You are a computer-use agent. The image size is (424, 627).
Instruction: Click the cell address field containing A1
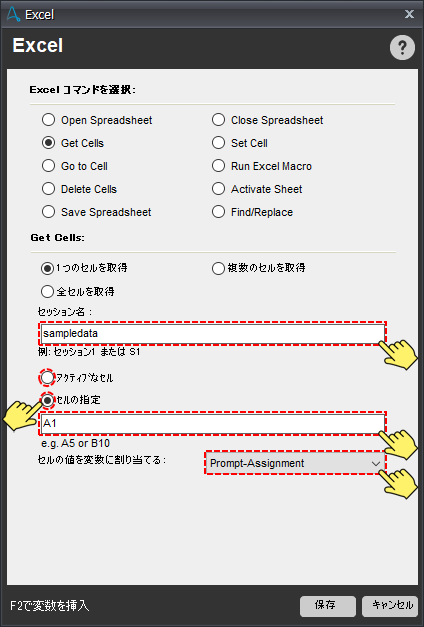point(212,423)
